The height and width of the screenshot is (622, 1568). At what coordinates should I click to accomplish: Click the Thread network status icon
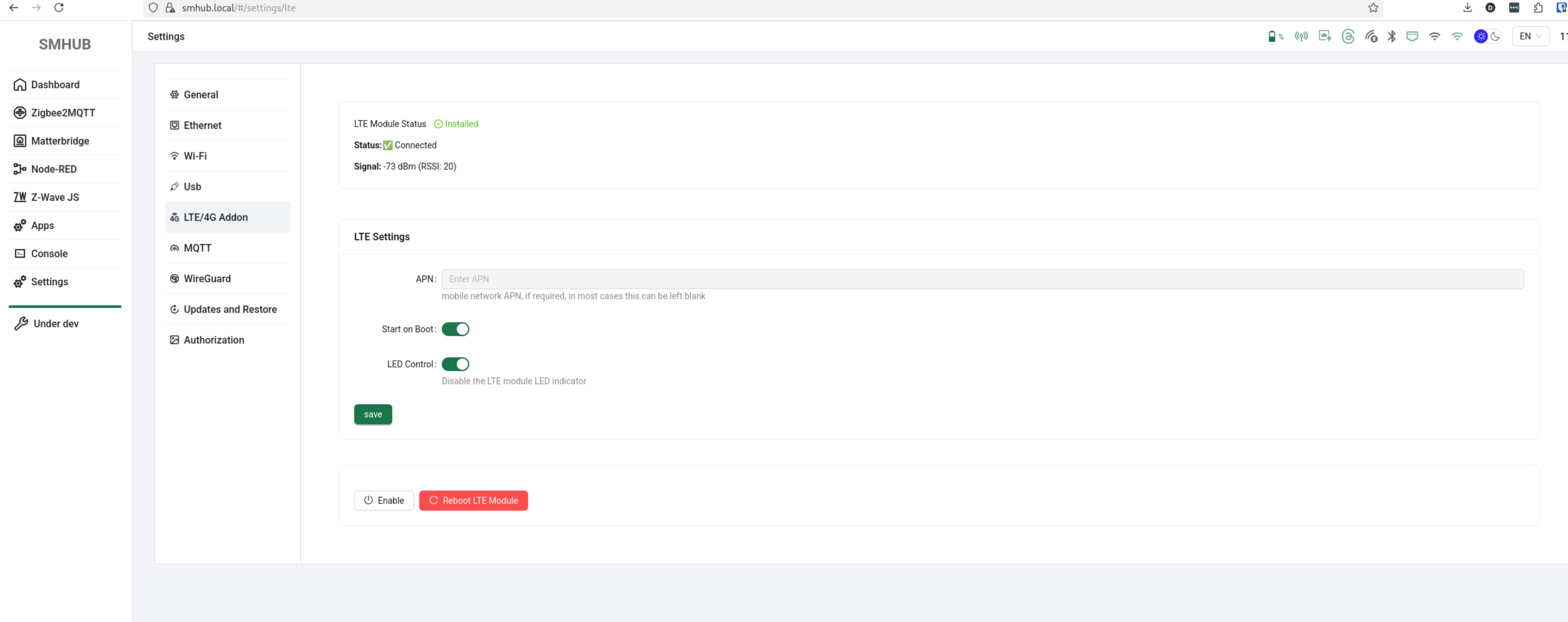coord(1348,37)
